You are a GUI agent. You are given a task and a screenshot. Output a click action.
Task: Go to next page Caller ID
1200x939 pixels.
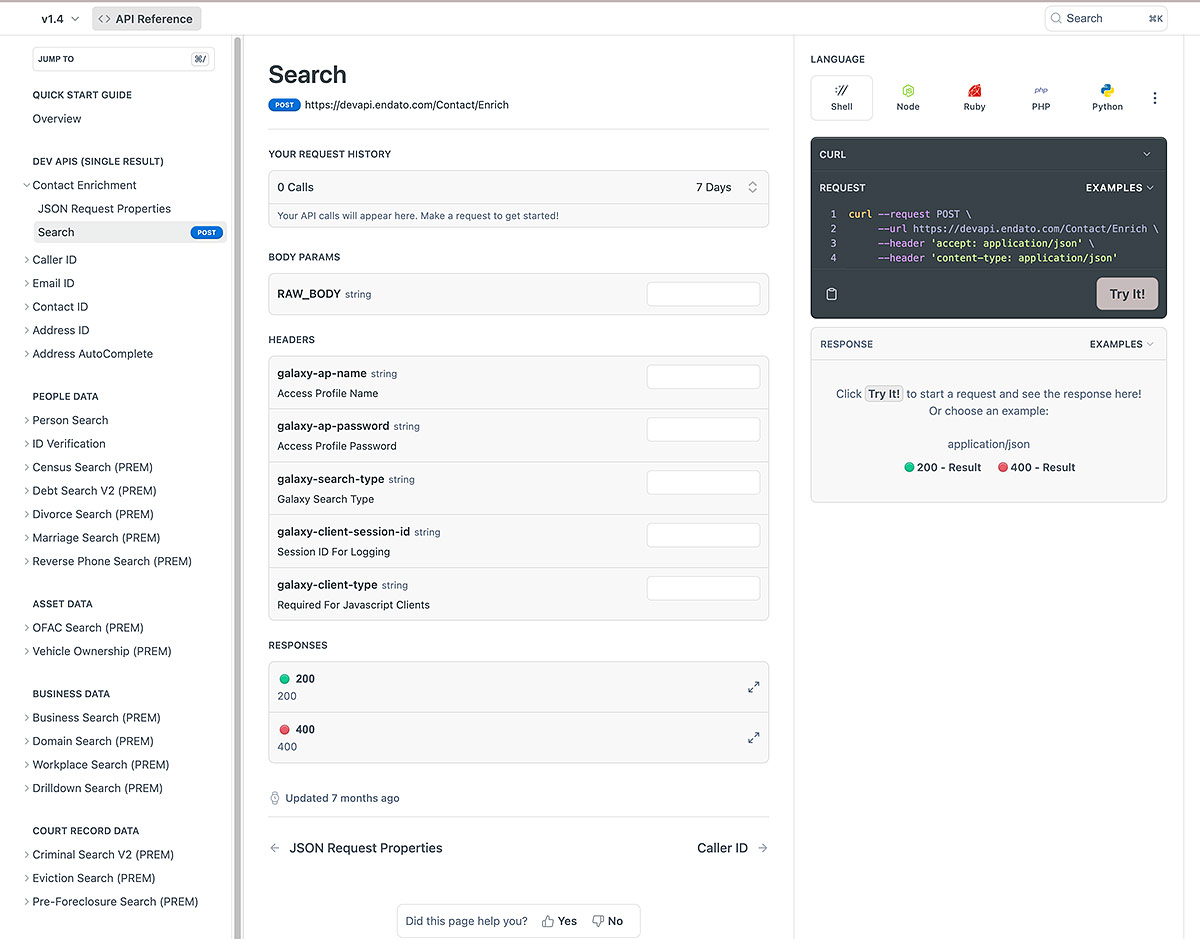[x=733, y=848]
